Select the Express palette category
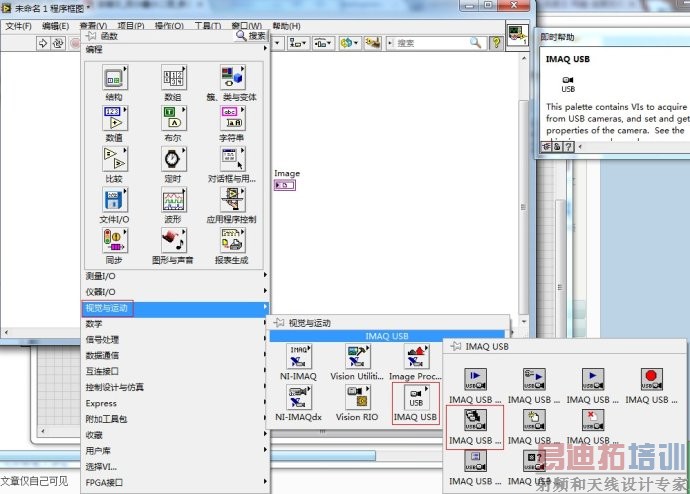 176,403
